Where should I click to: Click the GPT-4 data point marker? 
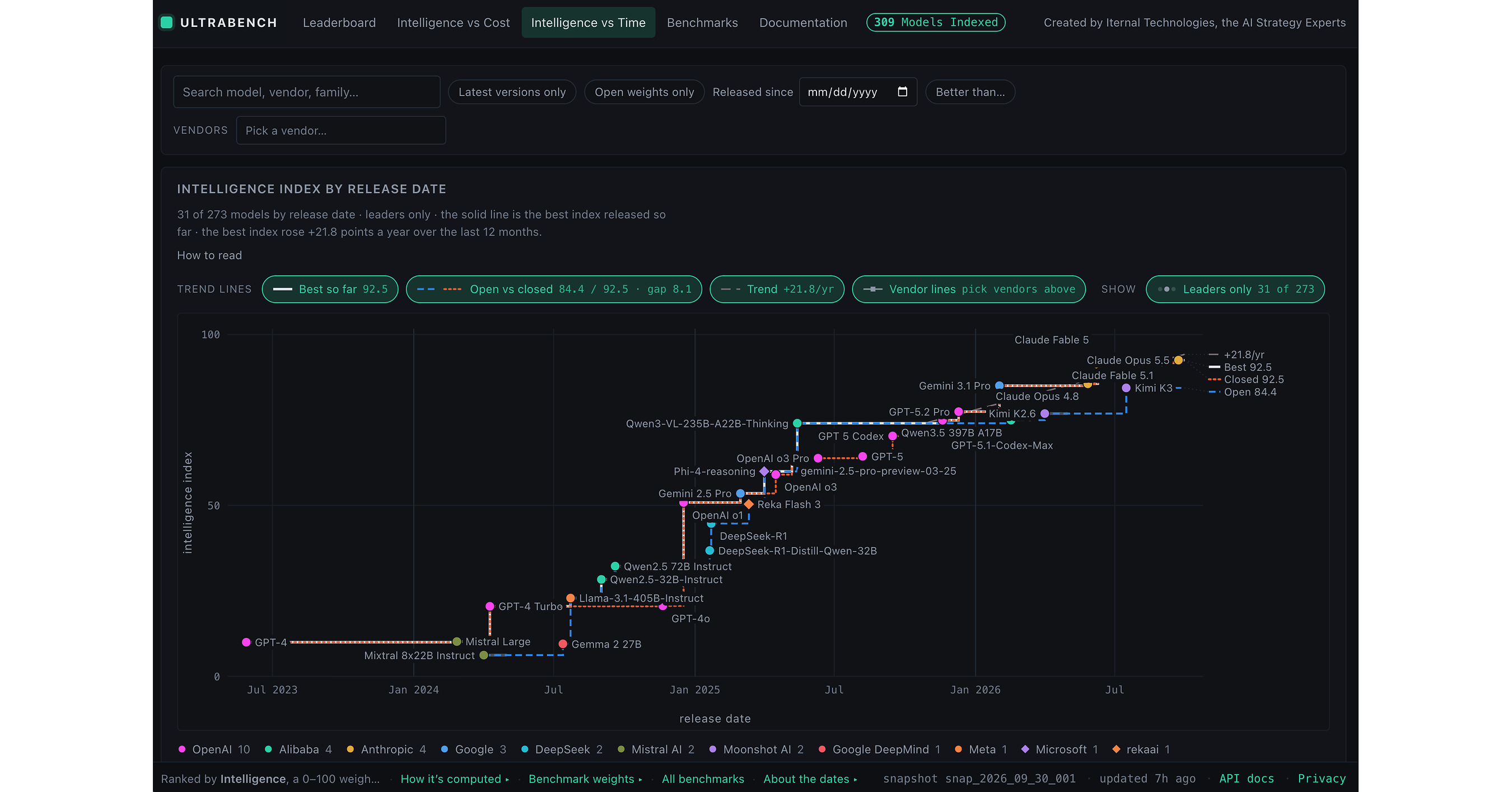[x=246, y=642]
